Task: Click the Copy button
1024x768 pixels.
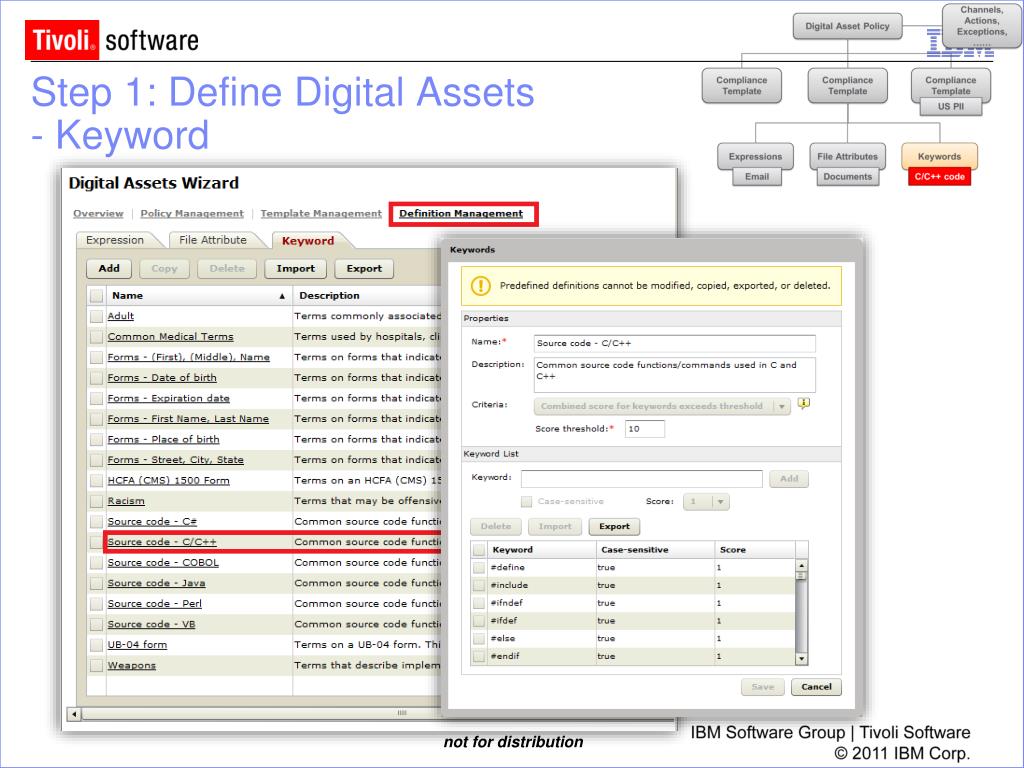Action: tap(164, 268)
